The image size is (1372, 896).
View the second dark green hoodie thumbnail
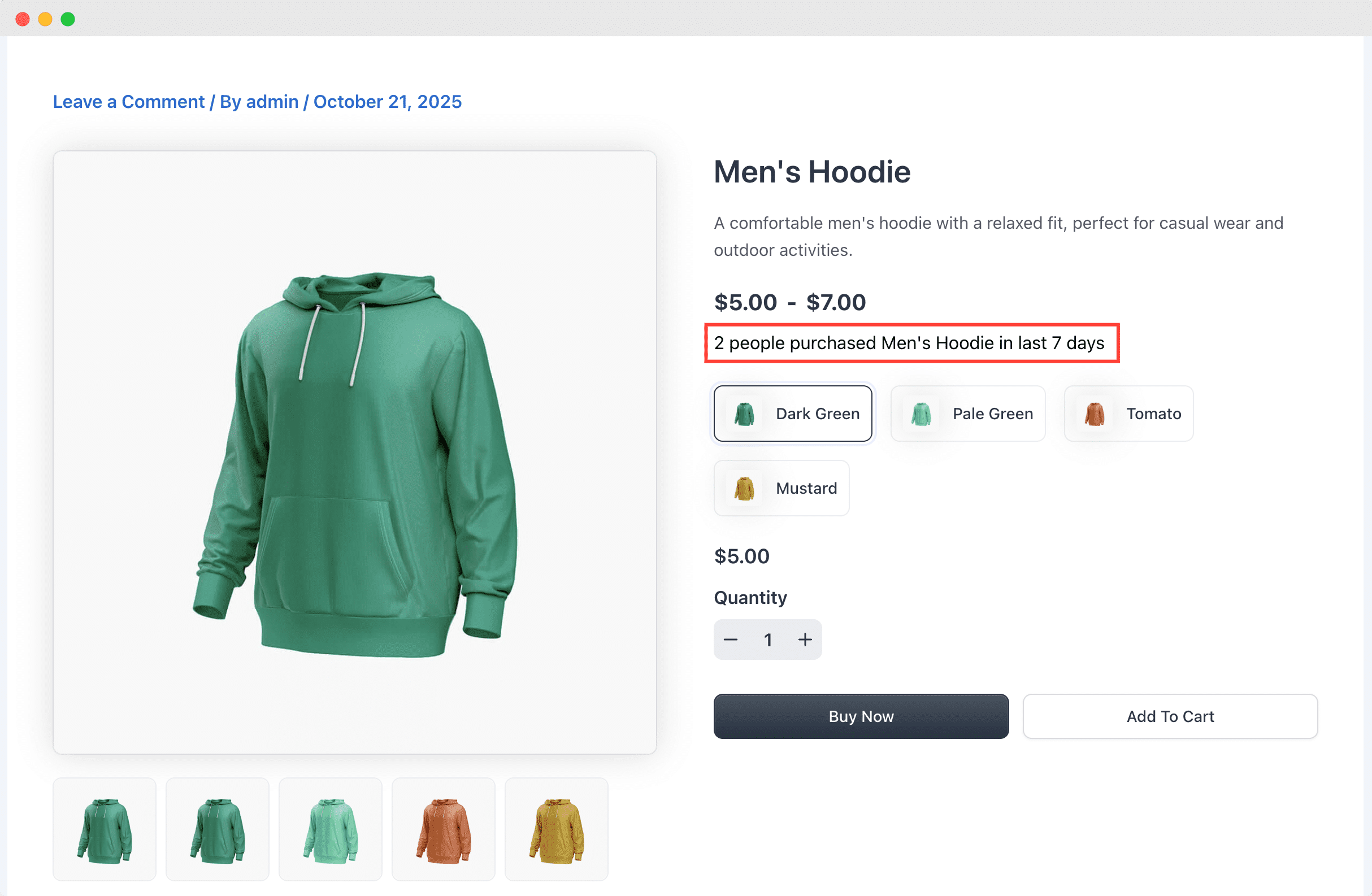click(218, 829)
